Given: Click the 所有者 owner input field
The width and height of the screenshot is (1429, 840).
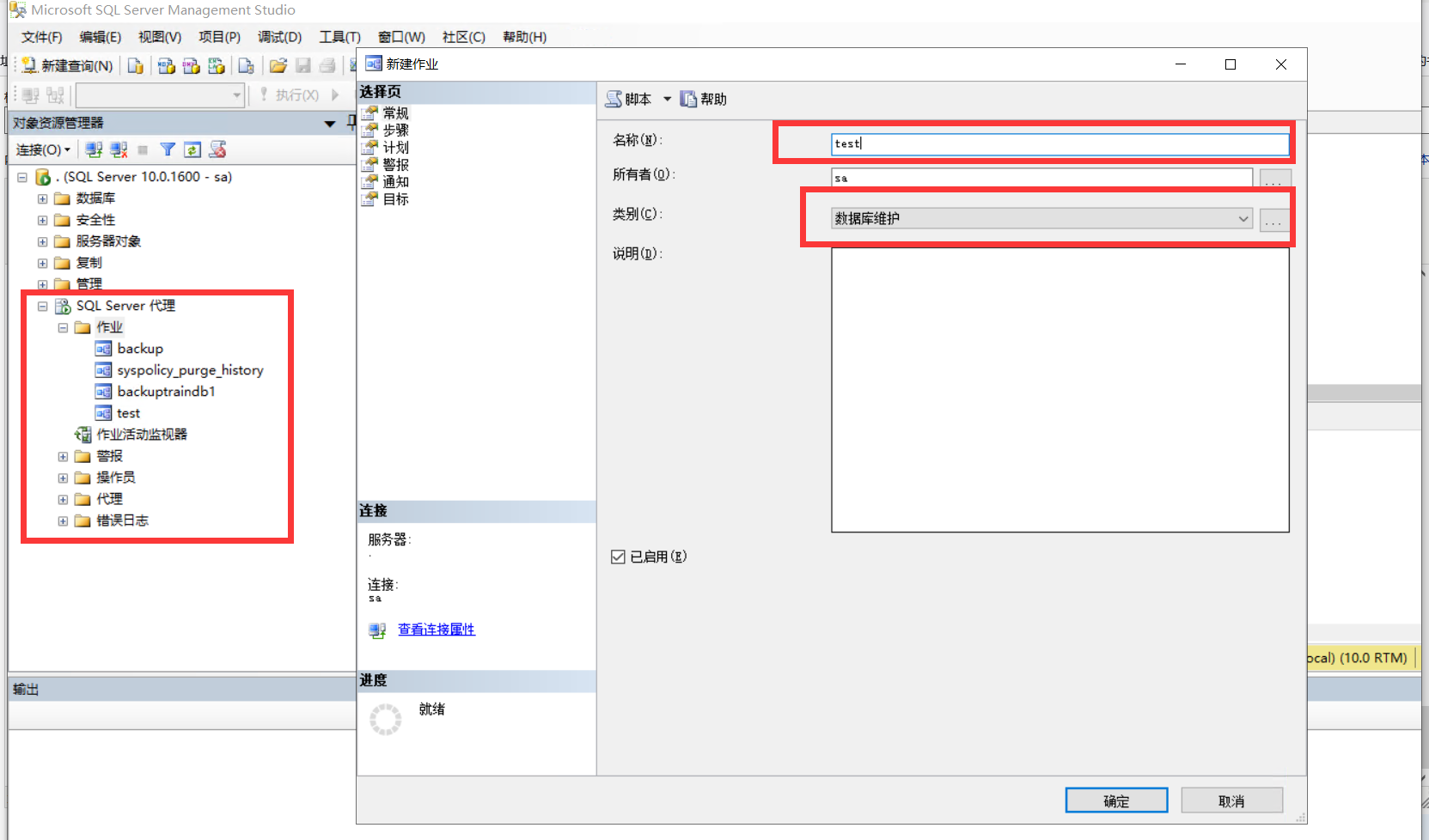Looking at the screenshot, I should click(1042, 178).
